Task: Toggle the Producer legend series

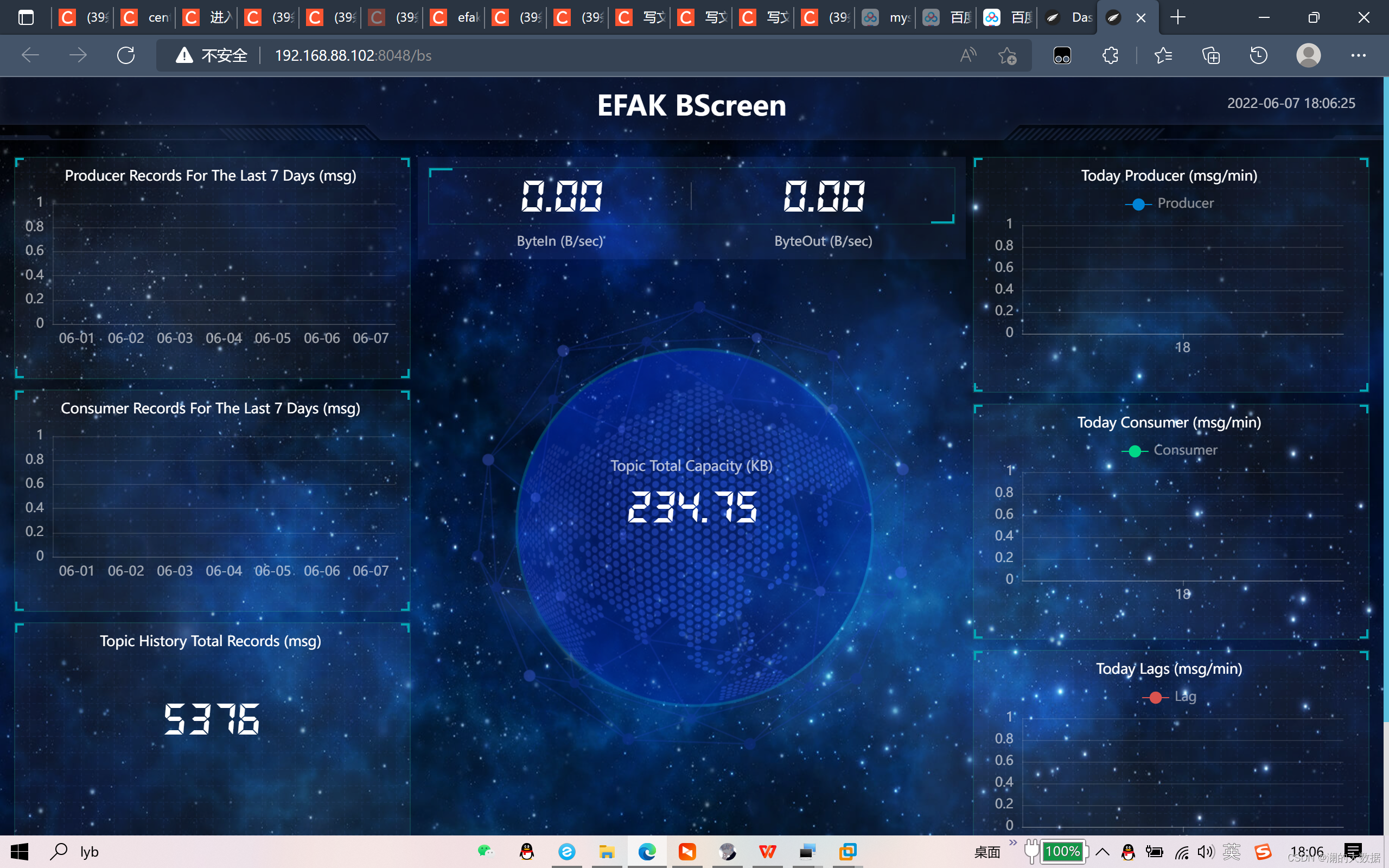Action: (x=1169, y=203)
